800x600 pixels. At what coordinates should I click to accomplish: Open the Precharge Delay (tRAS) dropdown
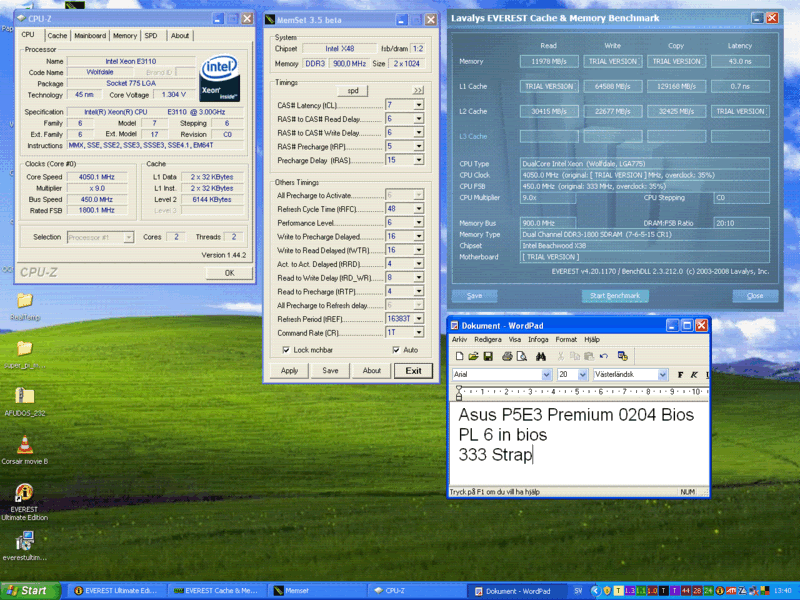418,160
